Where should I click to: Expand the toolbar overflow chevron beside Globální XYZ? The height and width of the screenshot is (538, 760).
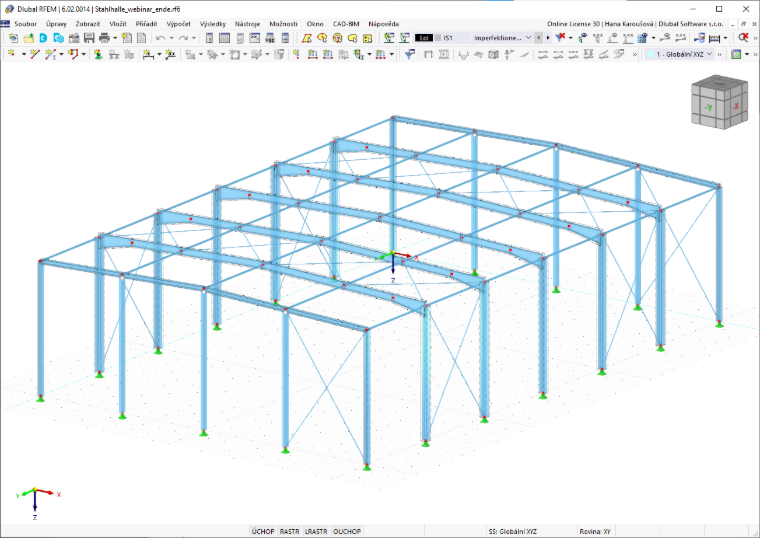tap(720, 54)
